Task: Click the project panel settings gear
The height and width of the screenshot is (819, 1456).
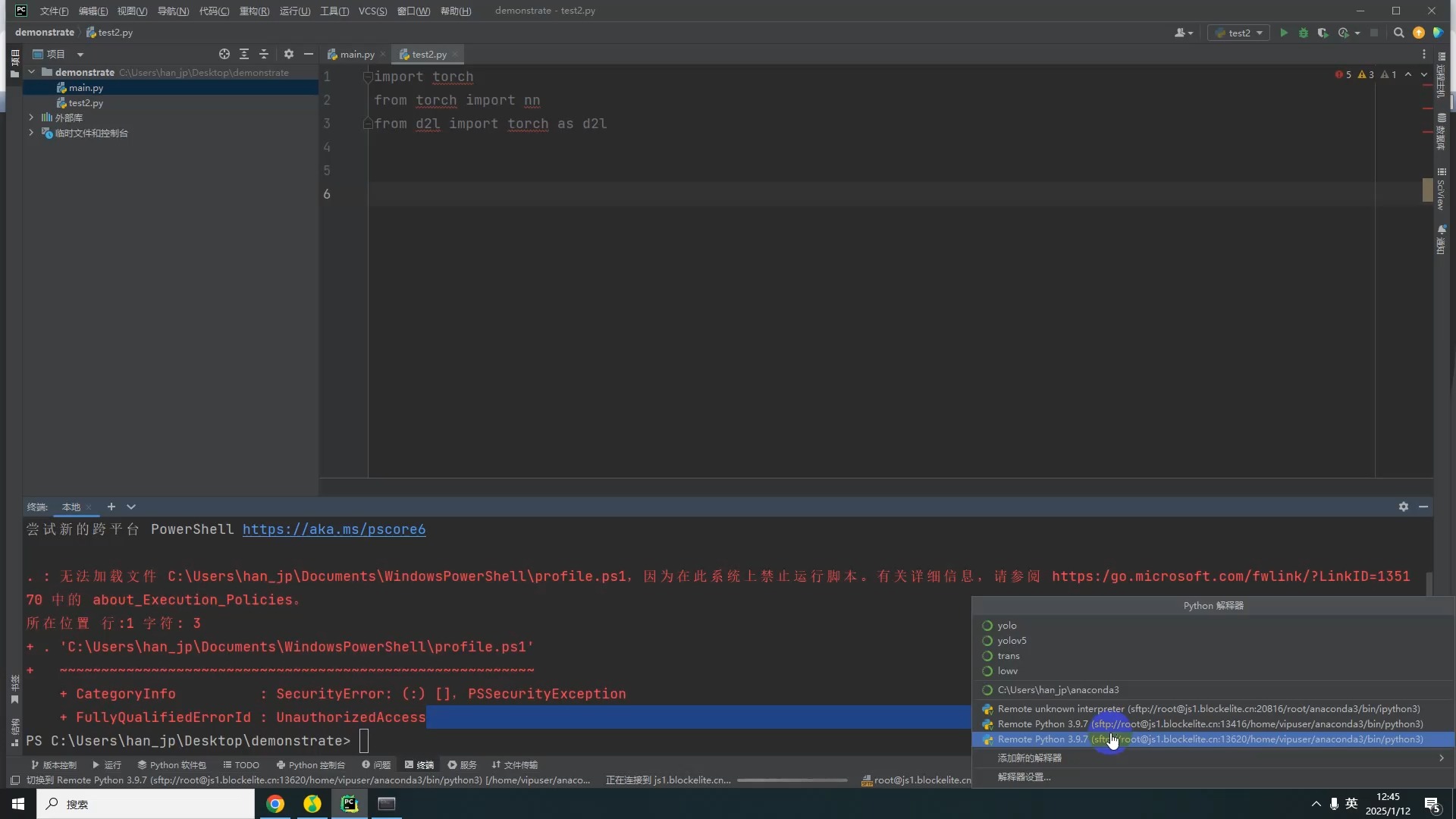Action: pos(288,54)
